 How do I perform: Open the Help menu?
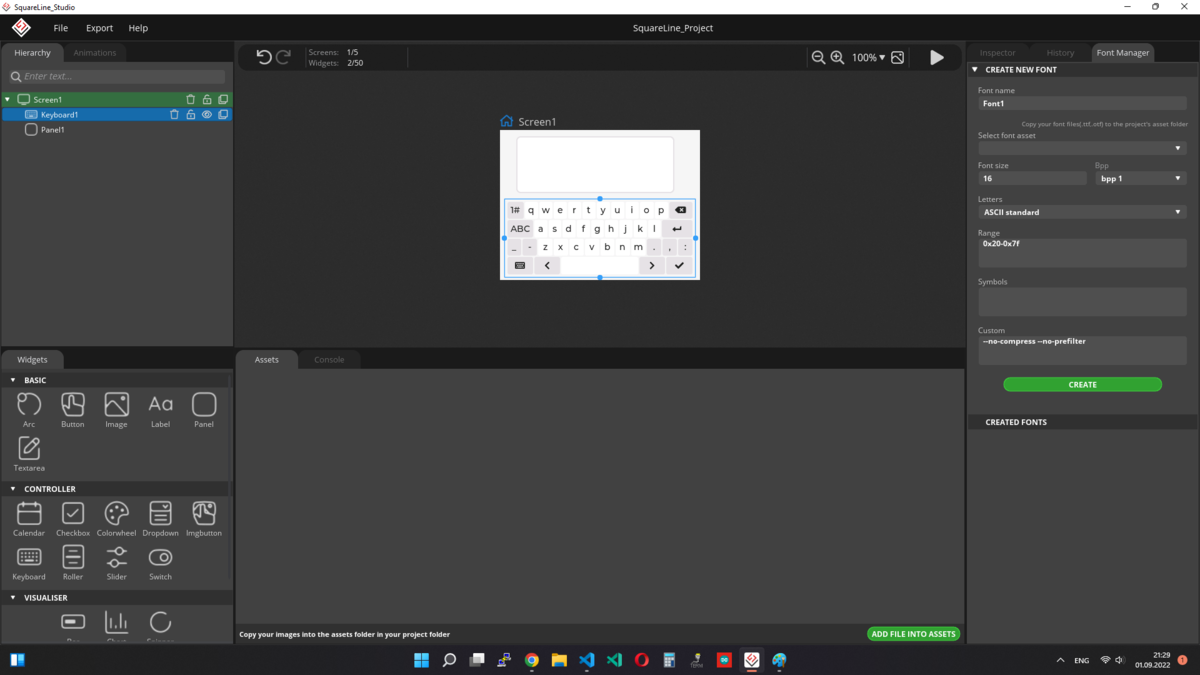click(x=138, y=28)
